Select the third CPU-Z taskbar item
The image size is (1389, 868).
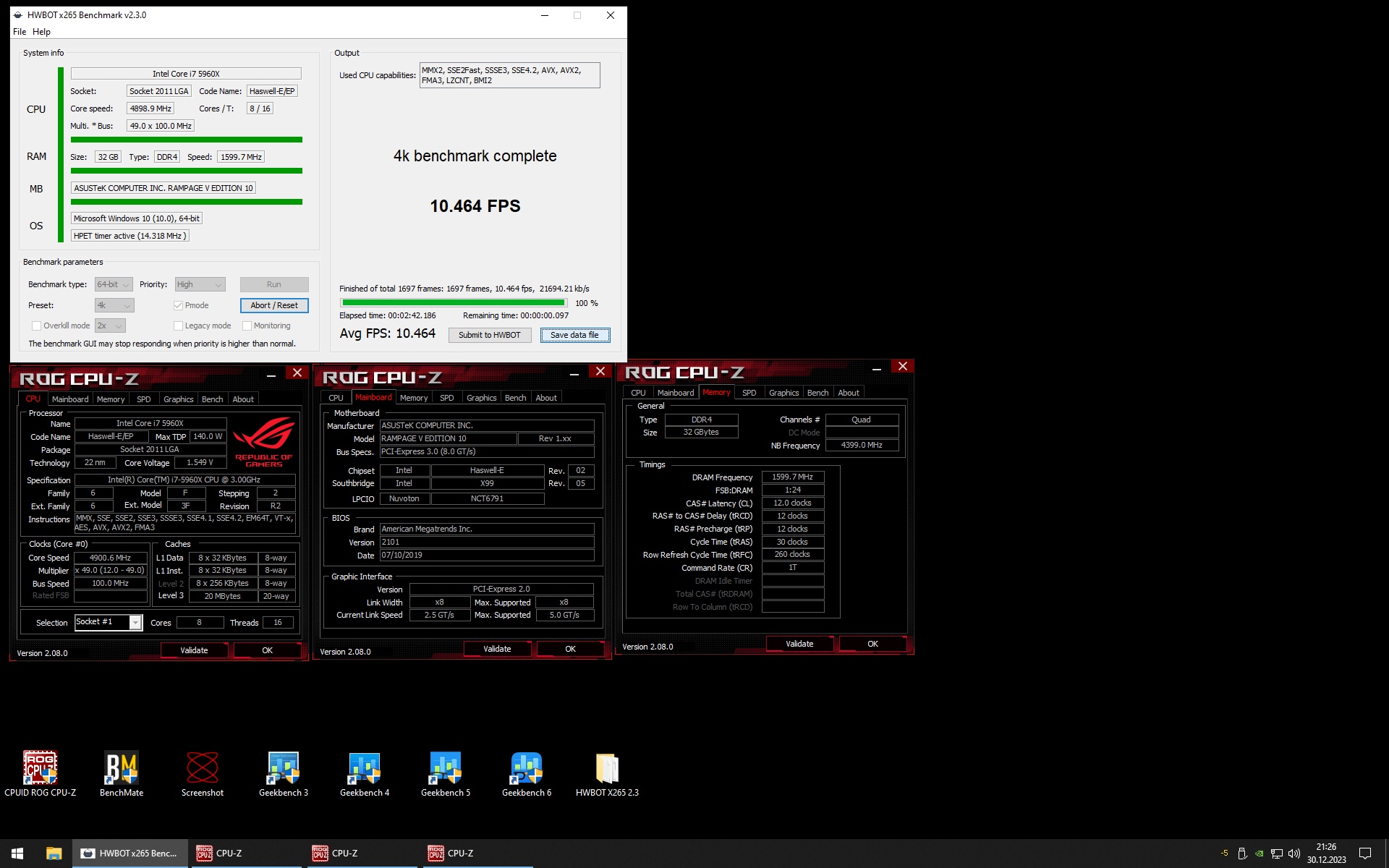click(x=477, y=854)
